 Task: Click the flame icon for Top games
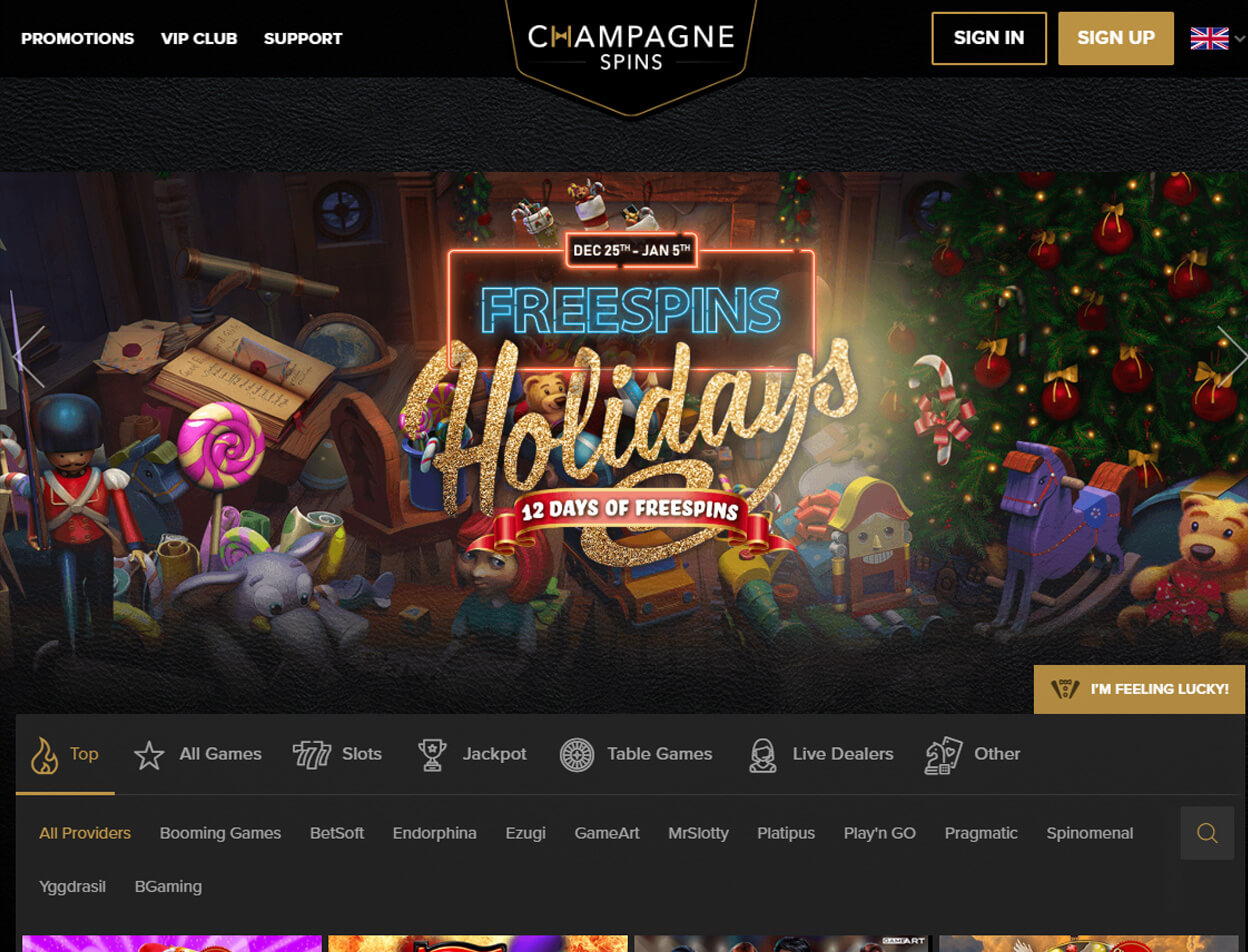coord(44,755)
